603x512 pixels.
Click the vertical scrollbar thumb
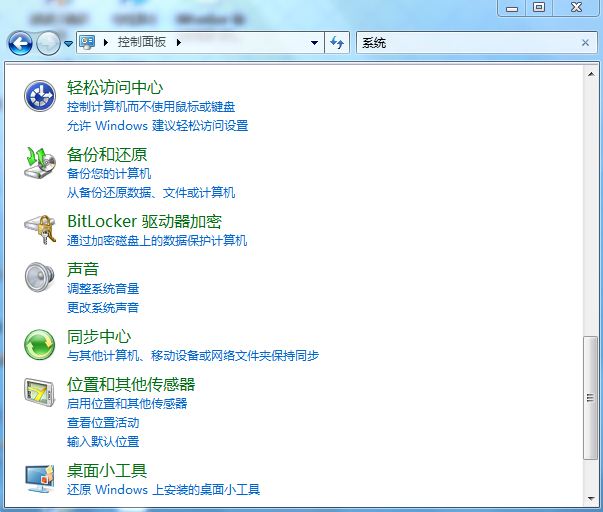[590, 398]
